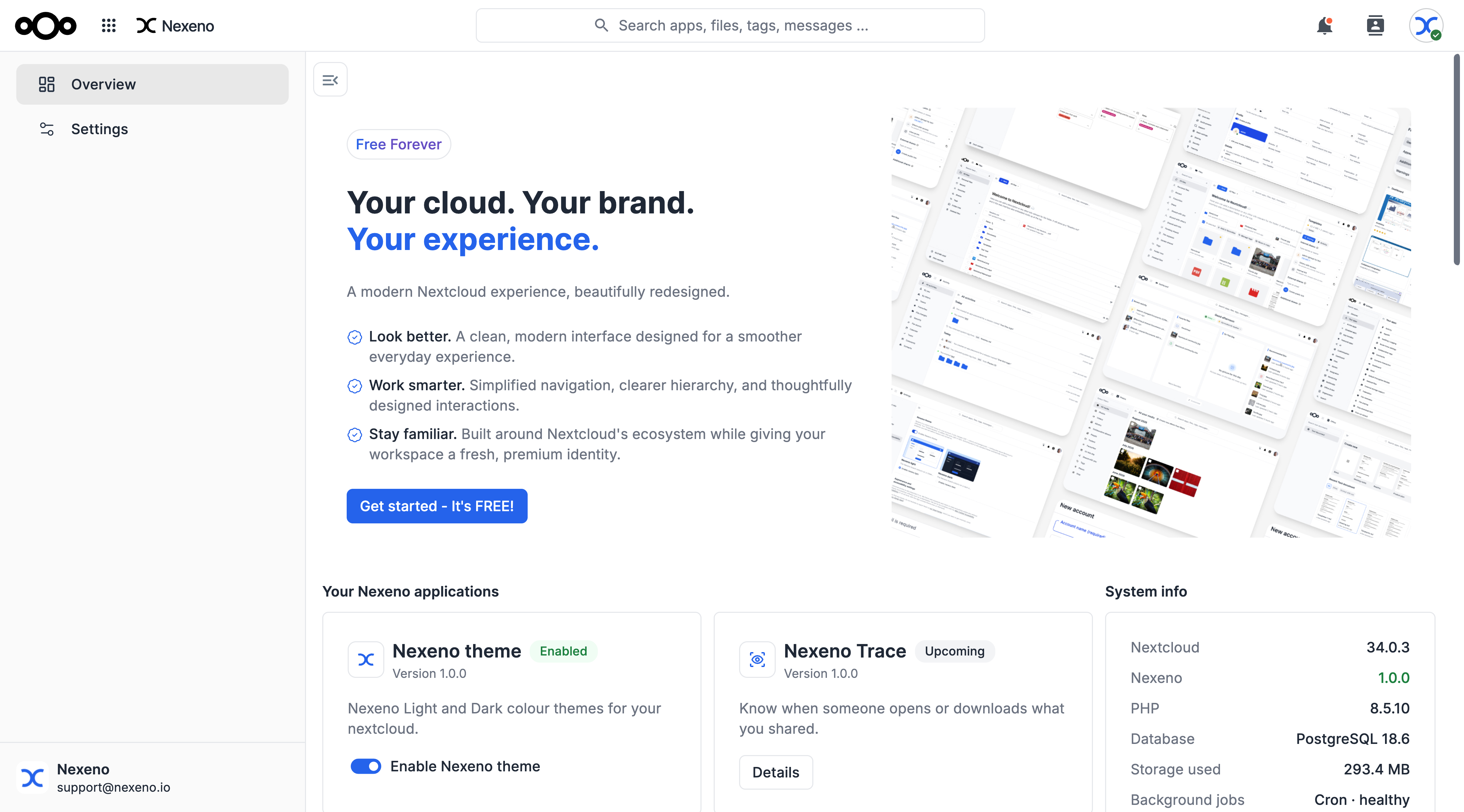Click the Nexeno logo in sidebar footer

coord(33,777)
